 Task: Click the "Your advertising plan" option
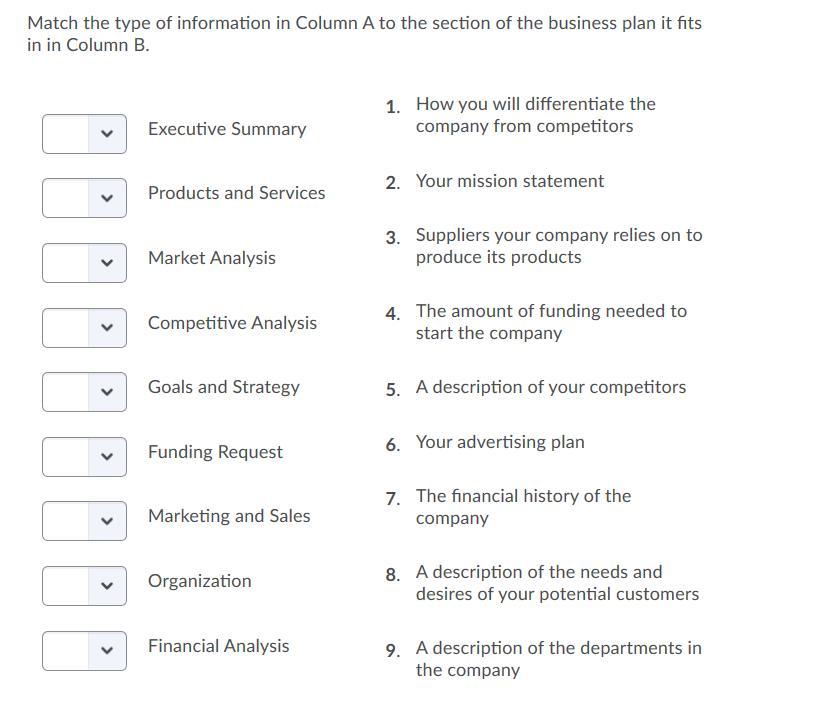[500, 442]
